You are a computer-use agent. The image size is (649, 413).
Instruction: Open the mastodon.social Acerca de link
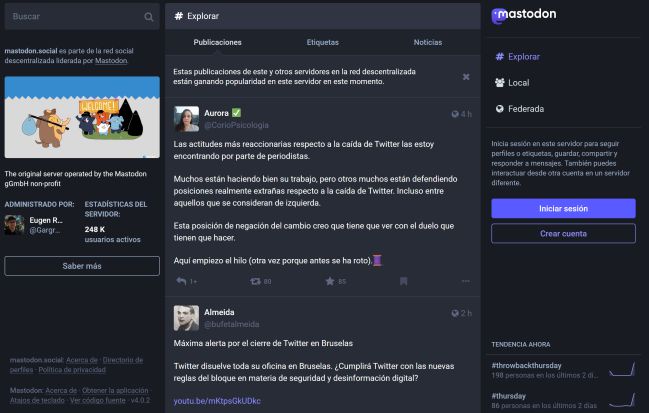coord(82,360)
